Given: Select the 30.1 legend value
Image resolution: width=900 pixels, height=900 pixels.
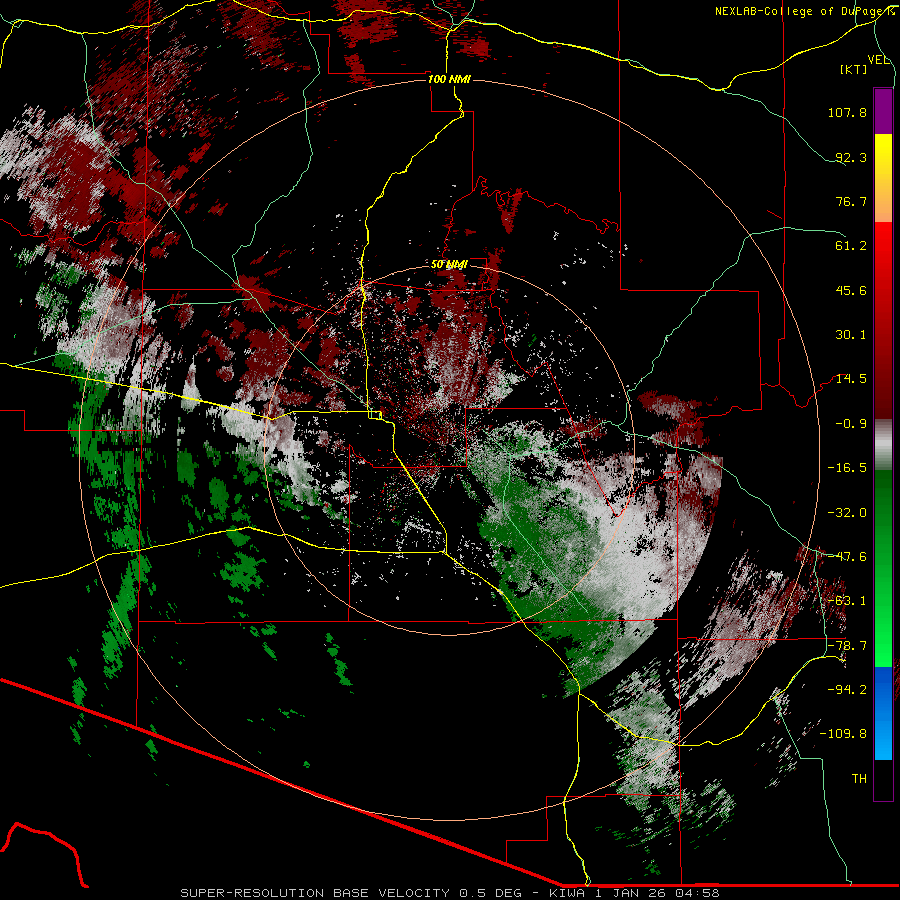Looking at the screenshot, I should pyautogui.click(x=851, y=335).
